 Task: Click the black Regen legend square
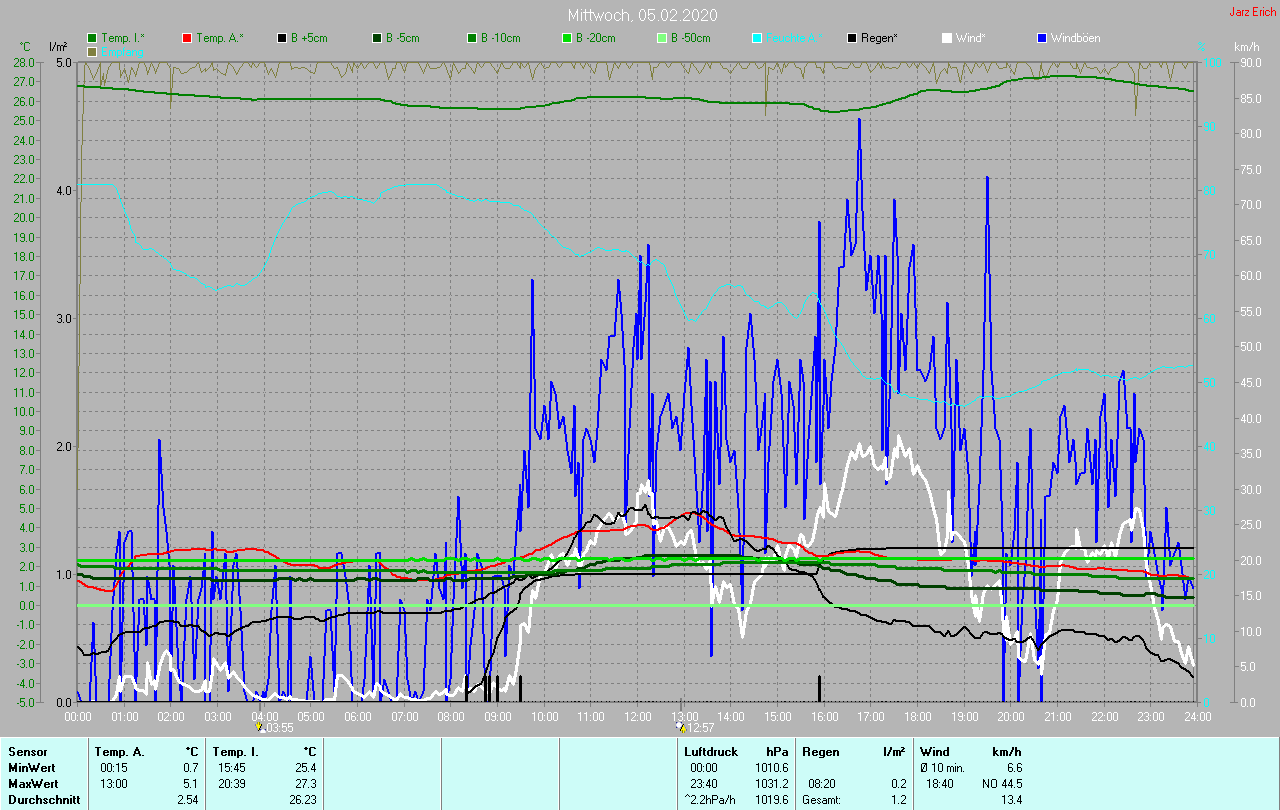(852, 38)
